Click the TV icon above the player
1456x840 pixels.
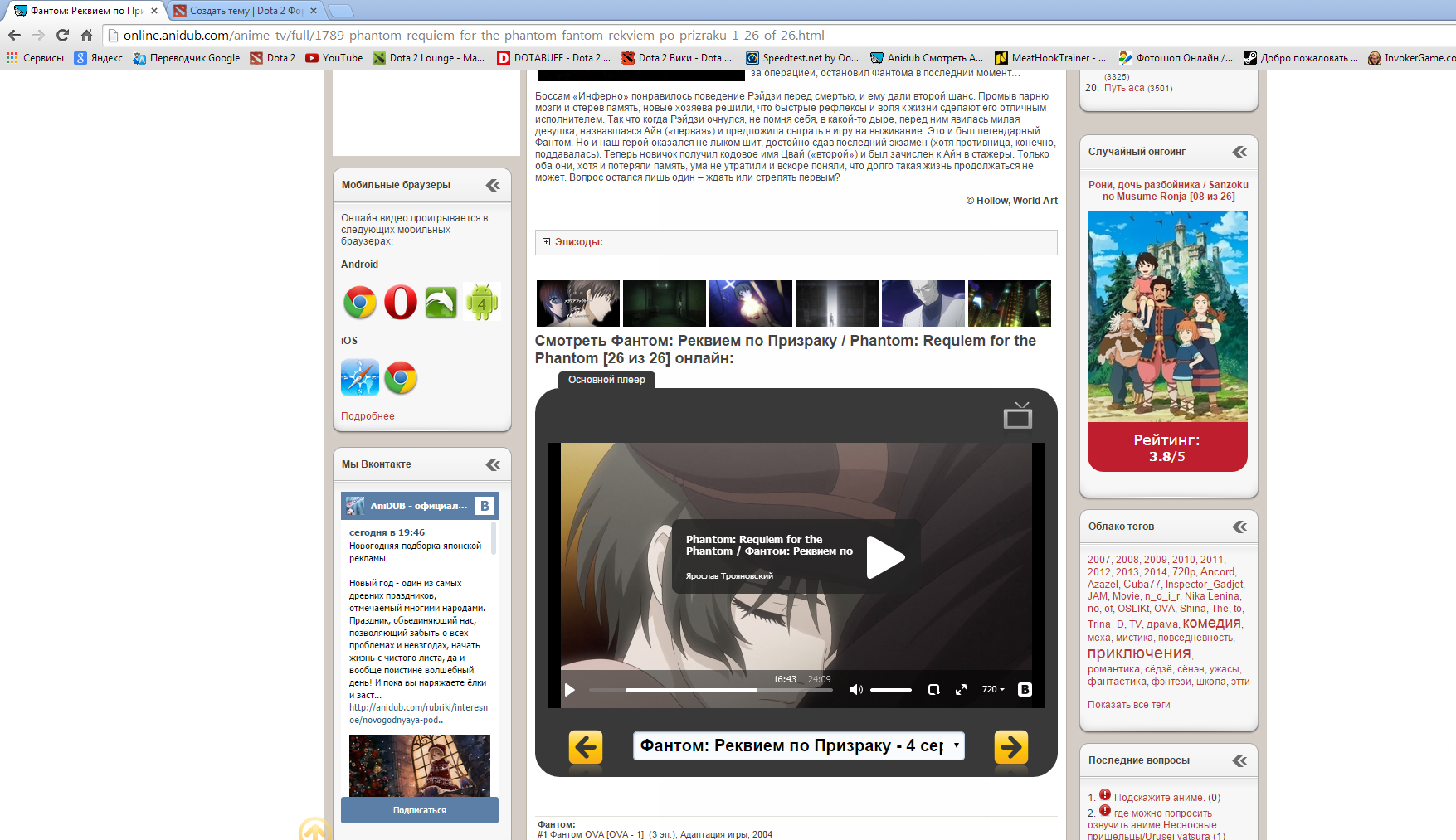coord(1018,415)
